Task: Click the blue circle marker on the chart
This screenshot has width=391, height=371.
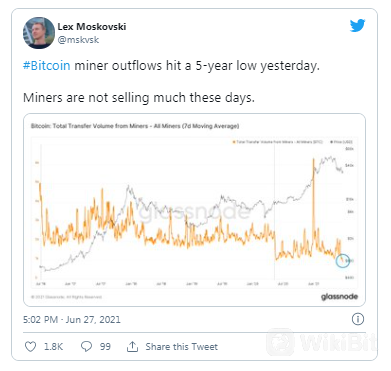Action: click(342, 261)
